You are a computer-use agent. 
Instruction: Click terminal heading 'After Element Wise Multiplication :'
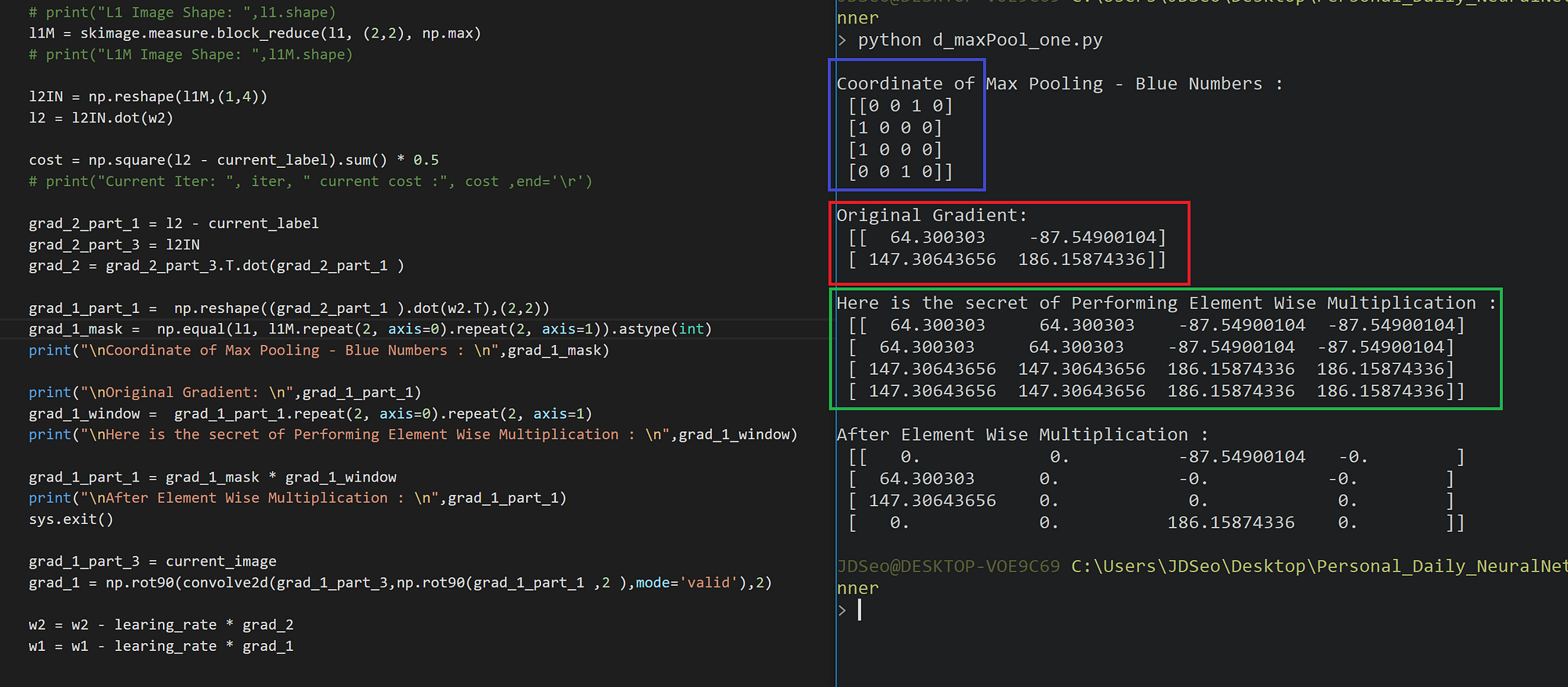(x=1022, y=435)
